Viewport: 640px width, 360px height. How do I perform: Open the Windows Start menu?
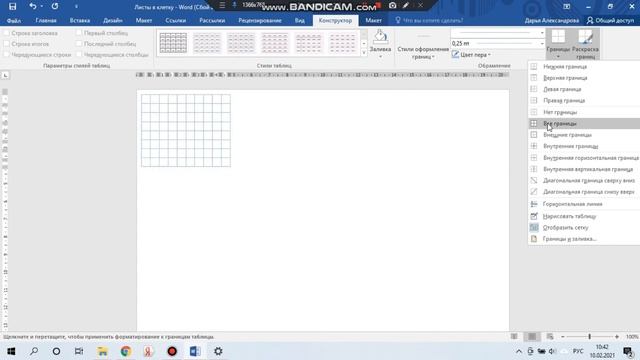(x=11, y=351)
